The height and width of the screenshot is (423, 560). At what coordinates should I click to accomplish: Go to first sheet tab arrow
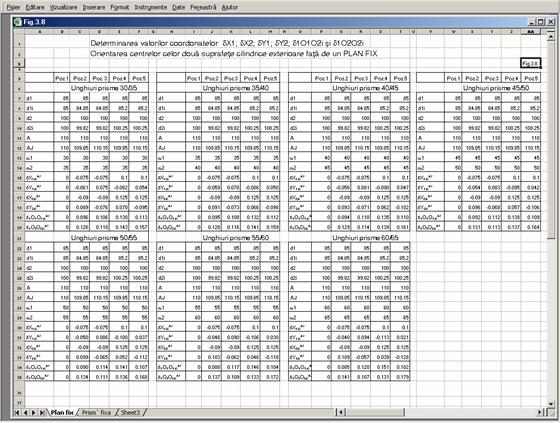(17, 412)
